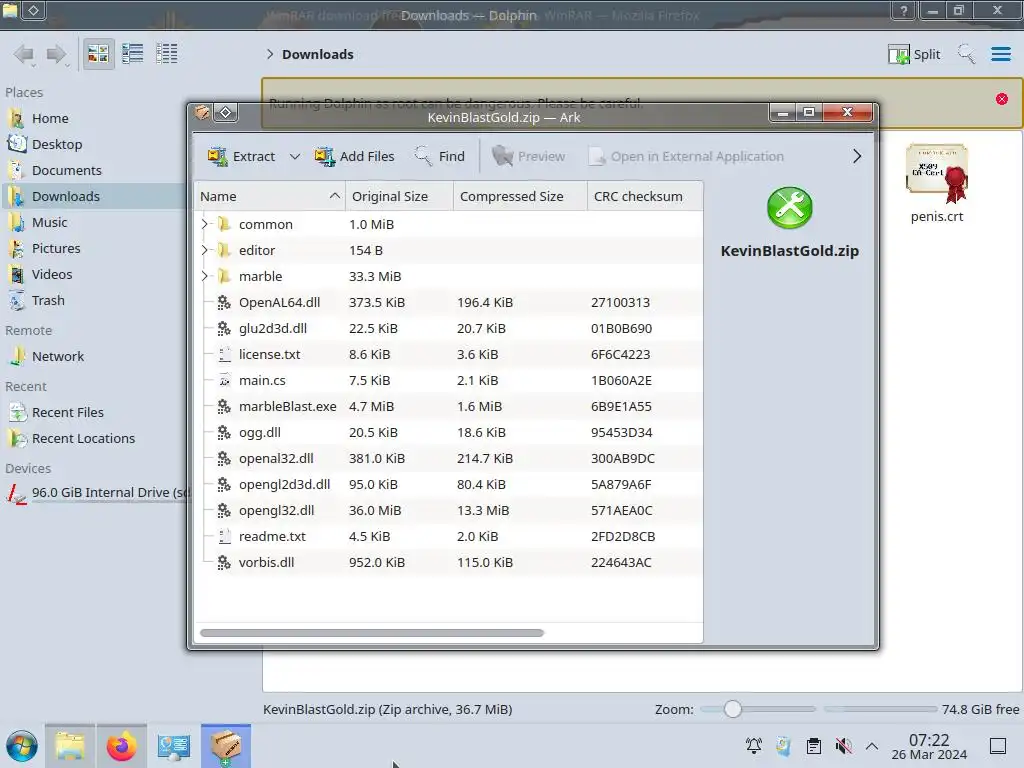Screen dimensions: 1024x768
Task: Sort by Compressed Size column
Action: click(x=520, y=197)
